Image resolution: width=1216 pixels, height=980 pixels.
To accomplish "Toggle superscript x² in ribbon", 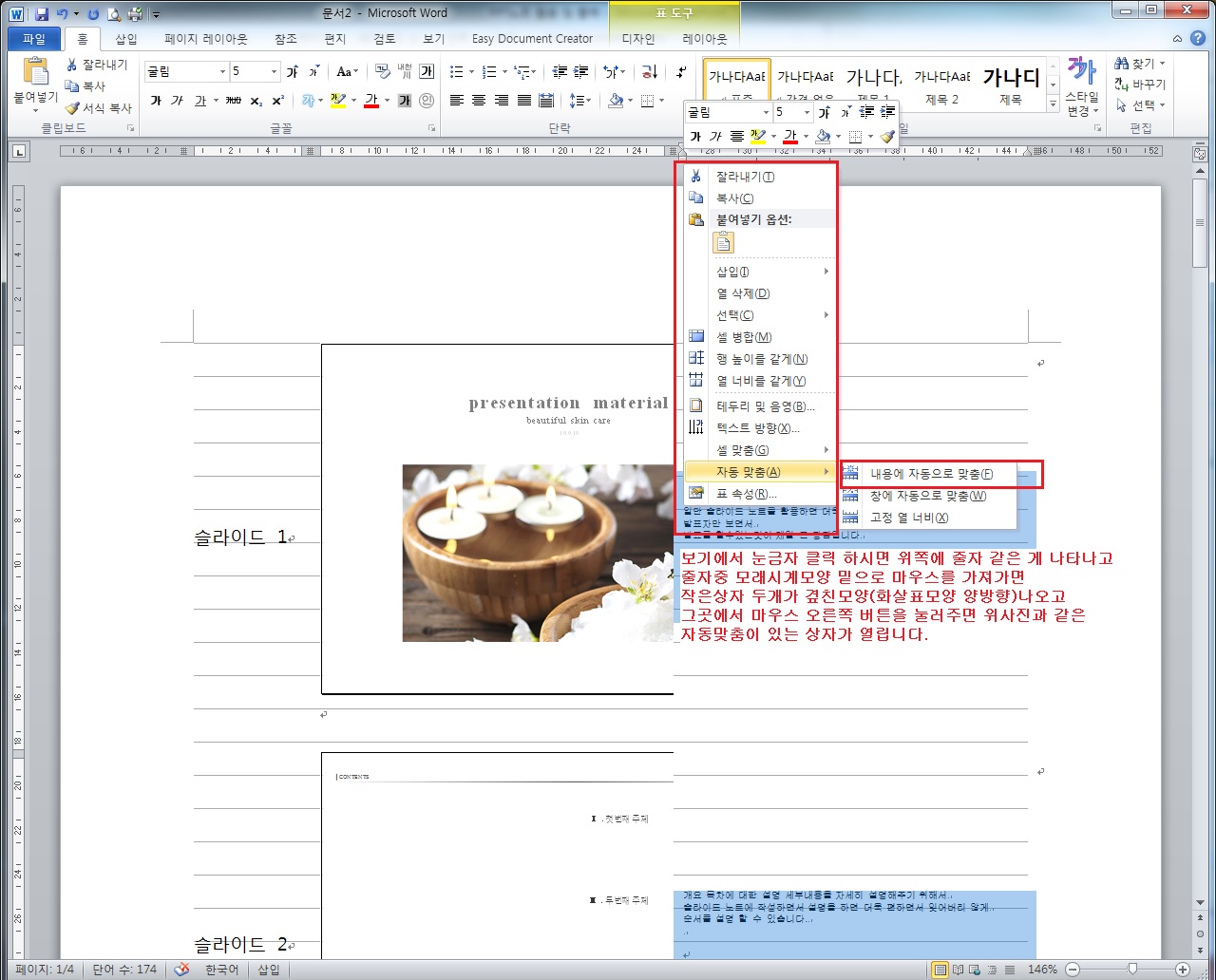I will click(277, 100).
